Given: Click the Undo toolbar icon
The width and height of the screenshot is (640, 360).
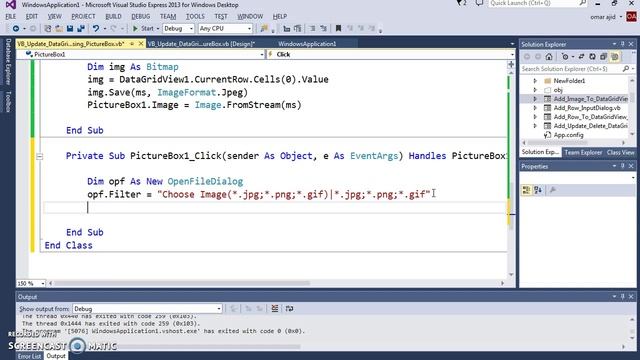Looking at the screenshot, I should pos(96,29).
